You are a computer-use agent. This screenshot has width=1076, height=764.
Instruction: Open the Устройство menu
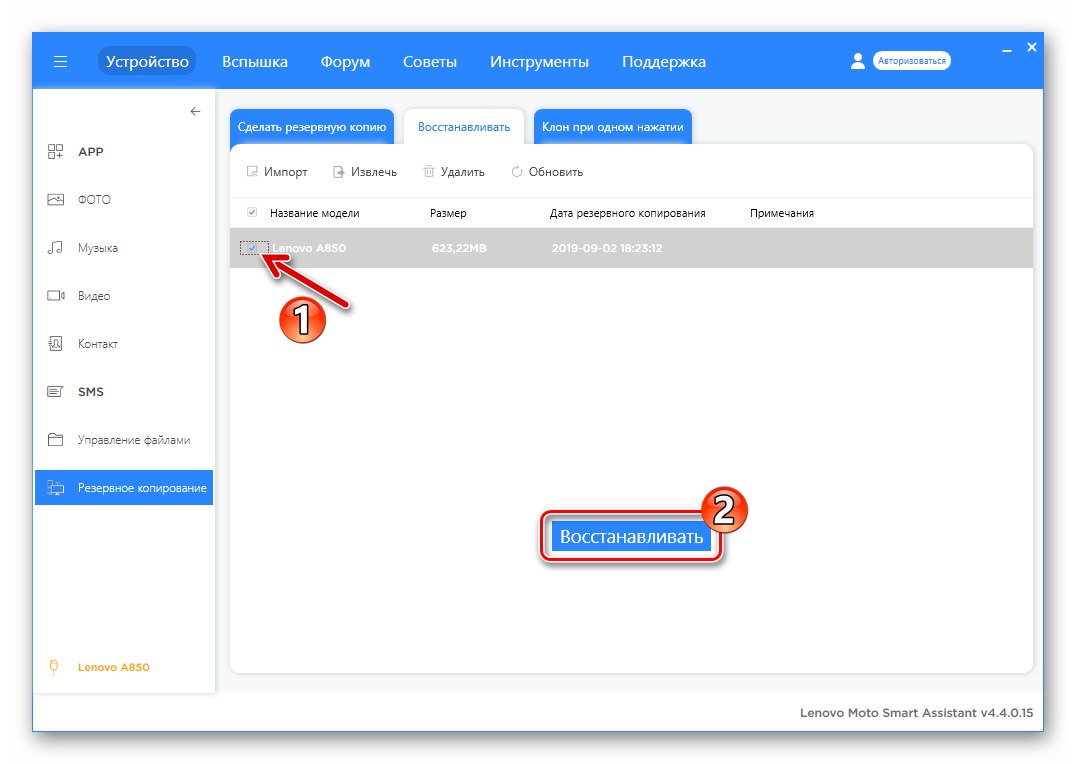pyautogui.click(x=147, y=61)
